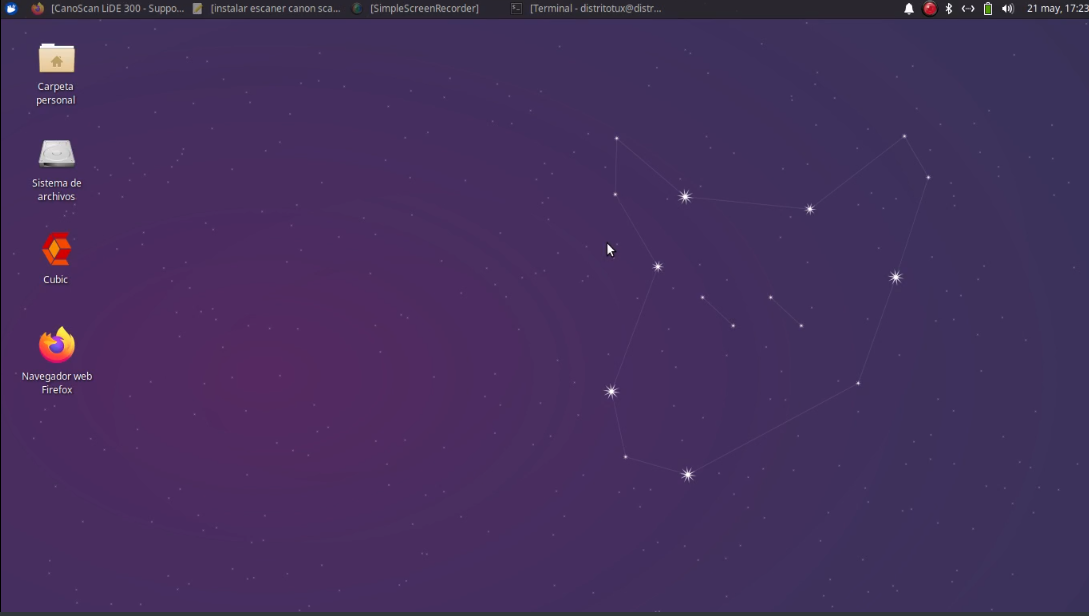
Task: Bring up the Terminal window
Action: [590, 8]
